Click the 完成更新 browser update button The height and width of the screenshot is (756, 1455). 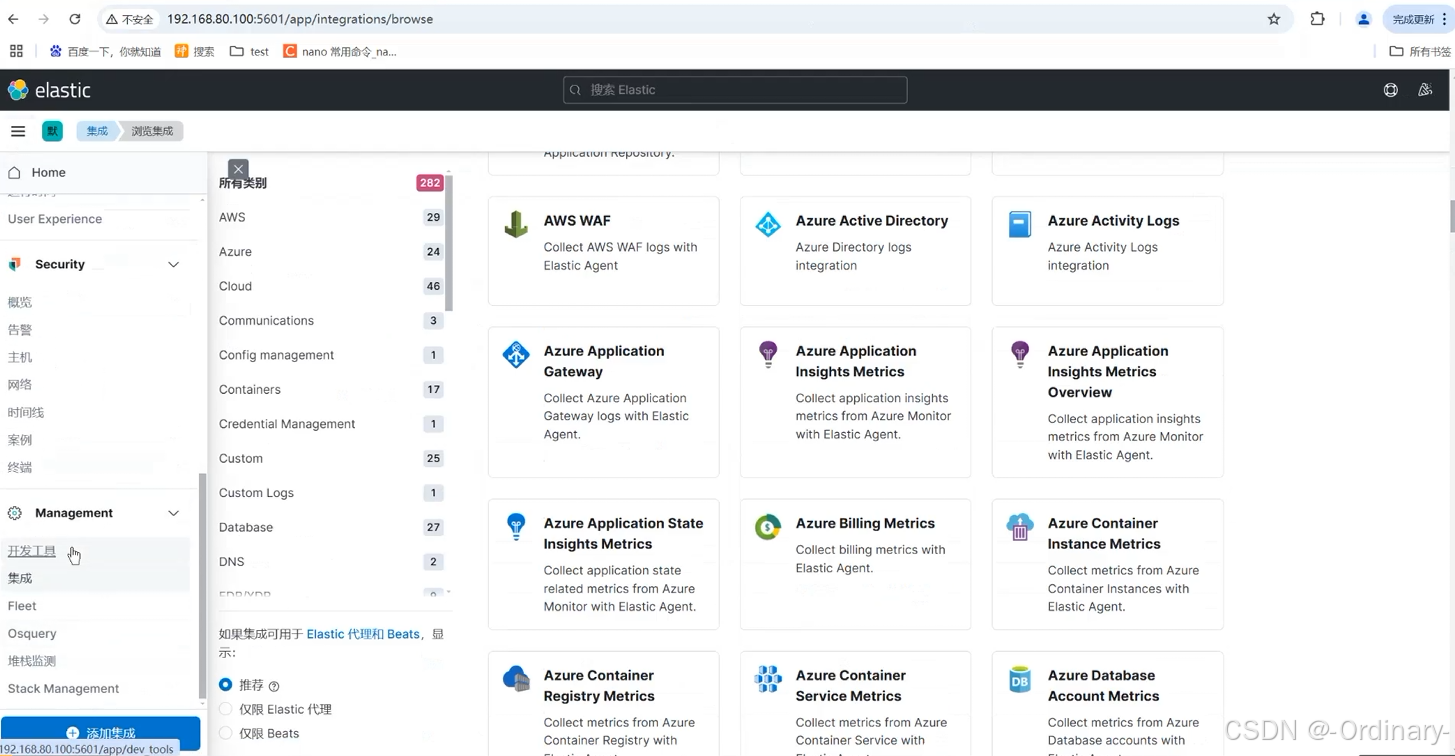tap(1414, 19)
